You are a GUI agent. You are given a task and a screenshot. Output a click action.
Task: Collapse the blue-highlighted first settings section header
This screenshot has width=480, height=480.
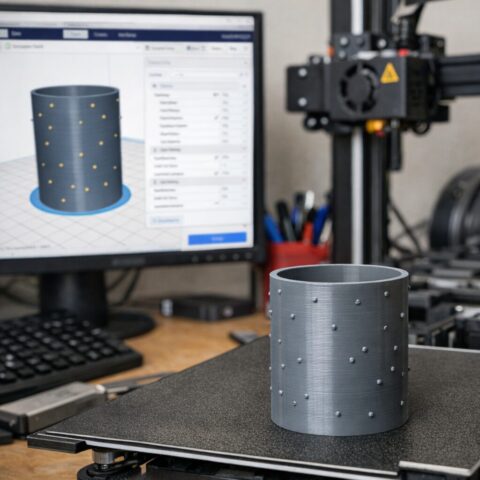coord(199,86)
